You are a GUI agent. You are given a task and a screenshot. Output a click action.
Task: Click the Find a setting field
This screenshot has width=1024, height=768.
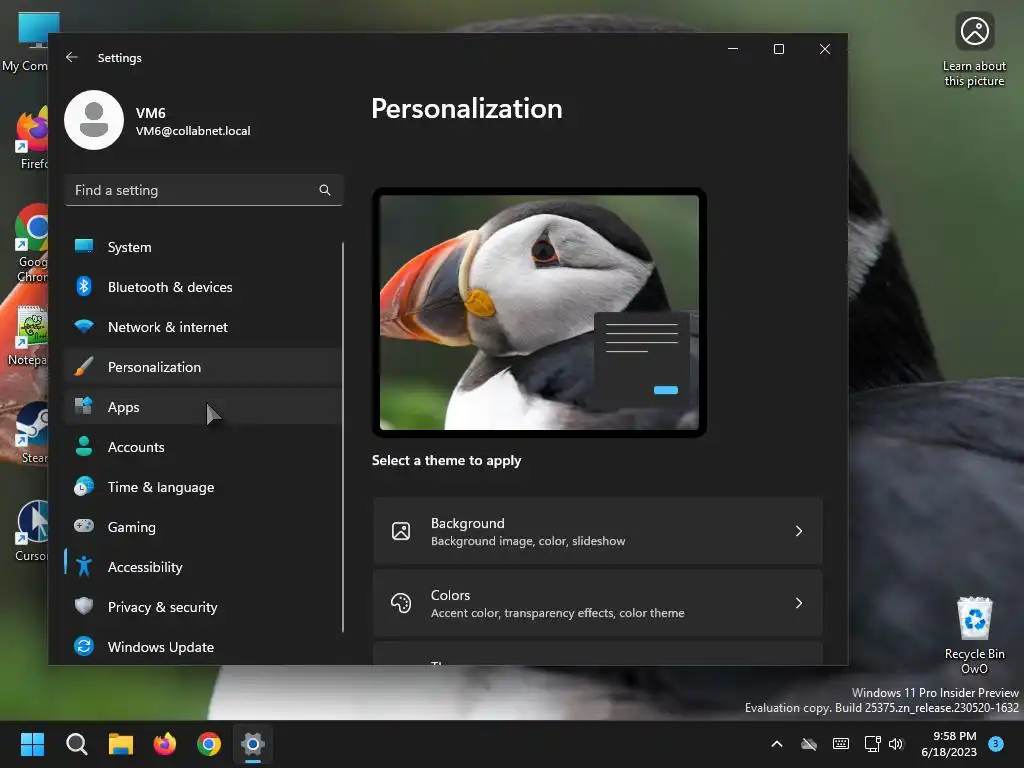click(x=203, y=190)
